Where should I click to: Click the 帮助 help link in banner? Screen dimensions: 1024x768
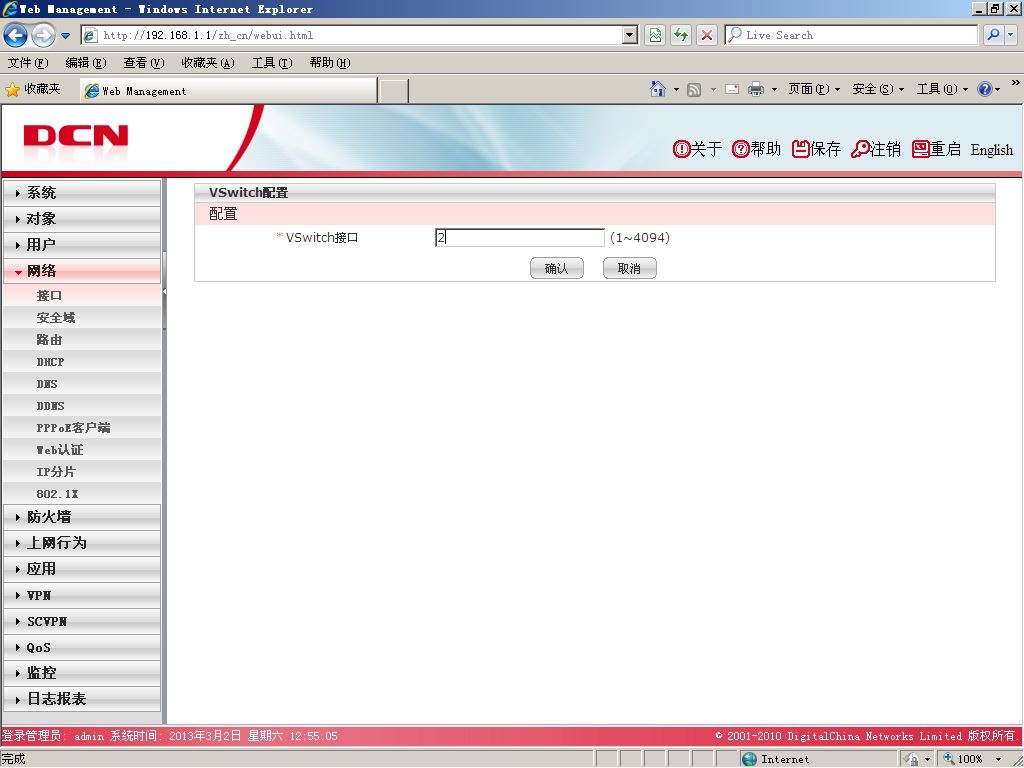click(x=756, y=150)
